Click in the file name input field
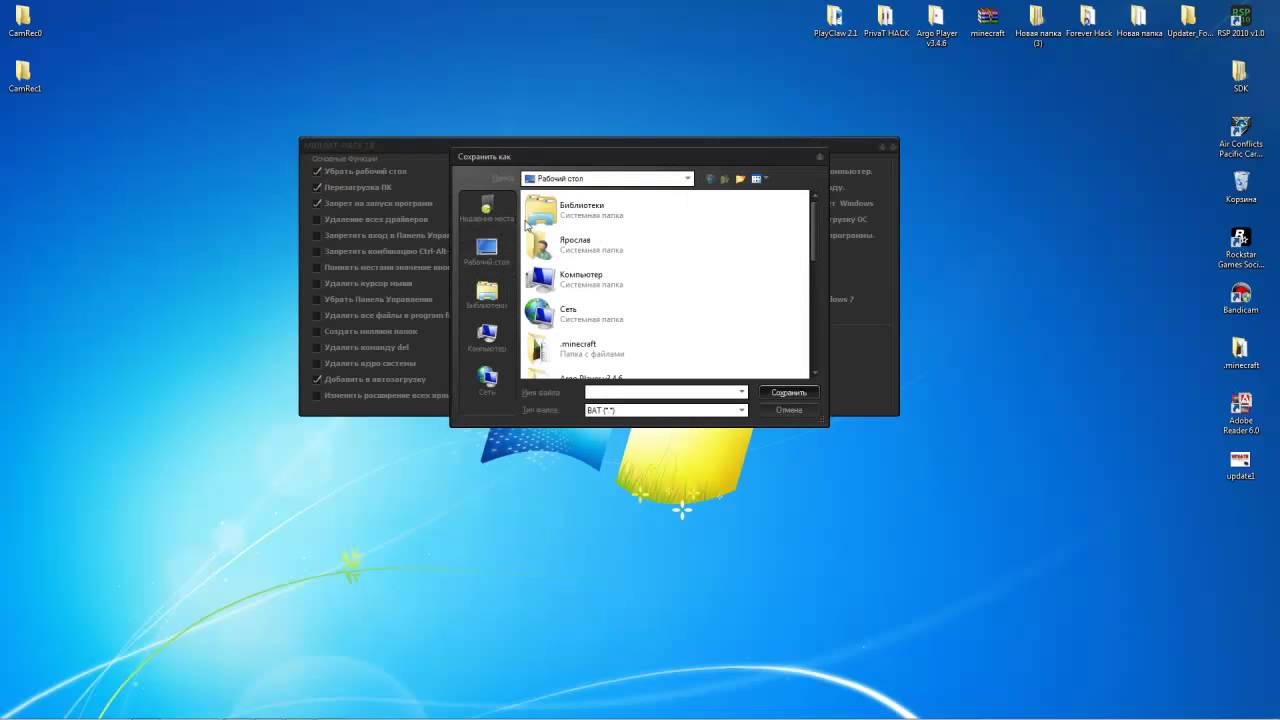Viewport: 1280px width, 720px height. click(660, 392)
